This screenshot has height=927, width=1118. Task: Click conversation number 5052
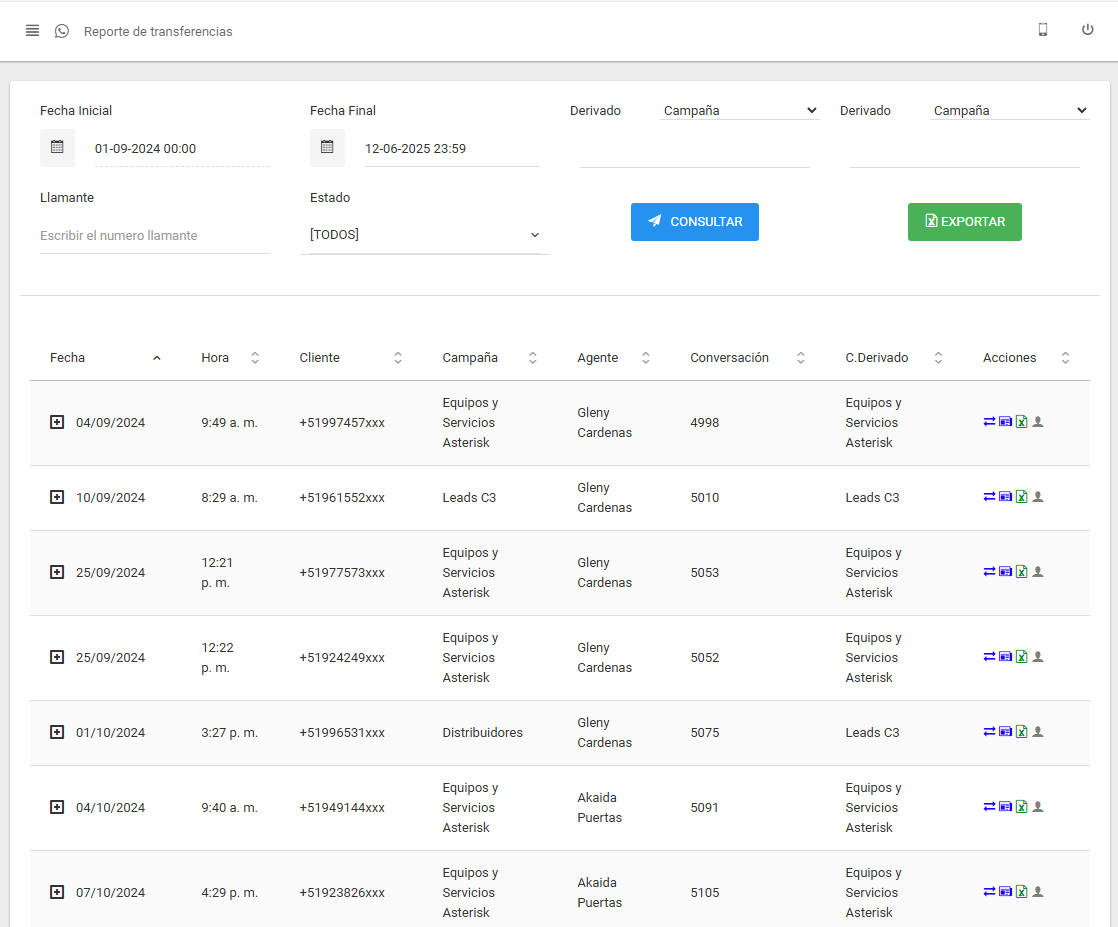point(704,657)
